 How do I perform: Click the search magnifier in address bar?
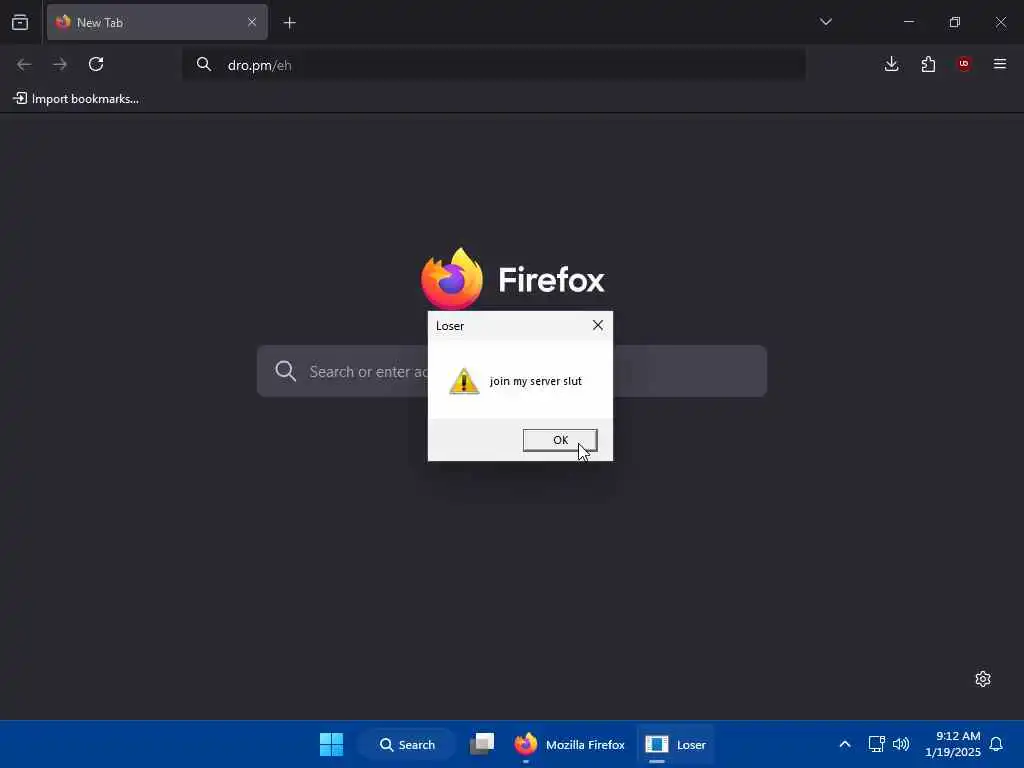pos(204,64)
